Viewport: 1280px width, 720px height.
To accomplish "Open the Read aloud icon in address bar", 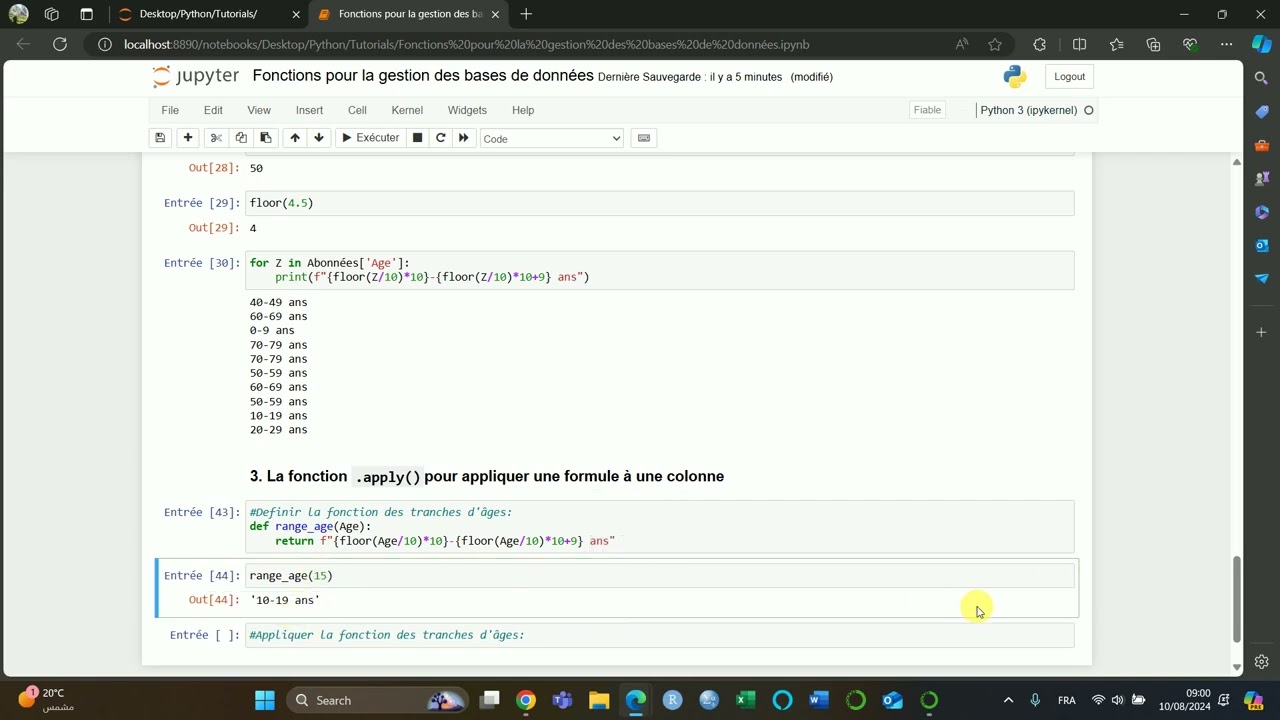I will coord(962,44).
